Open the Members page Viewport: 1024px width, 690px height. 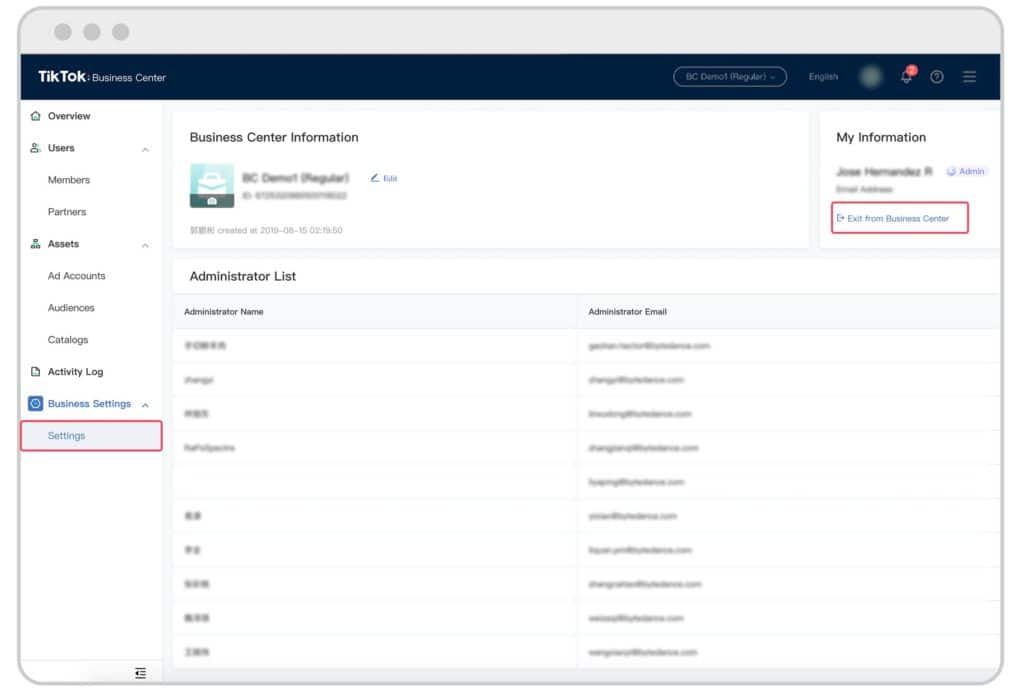[70, 180]
